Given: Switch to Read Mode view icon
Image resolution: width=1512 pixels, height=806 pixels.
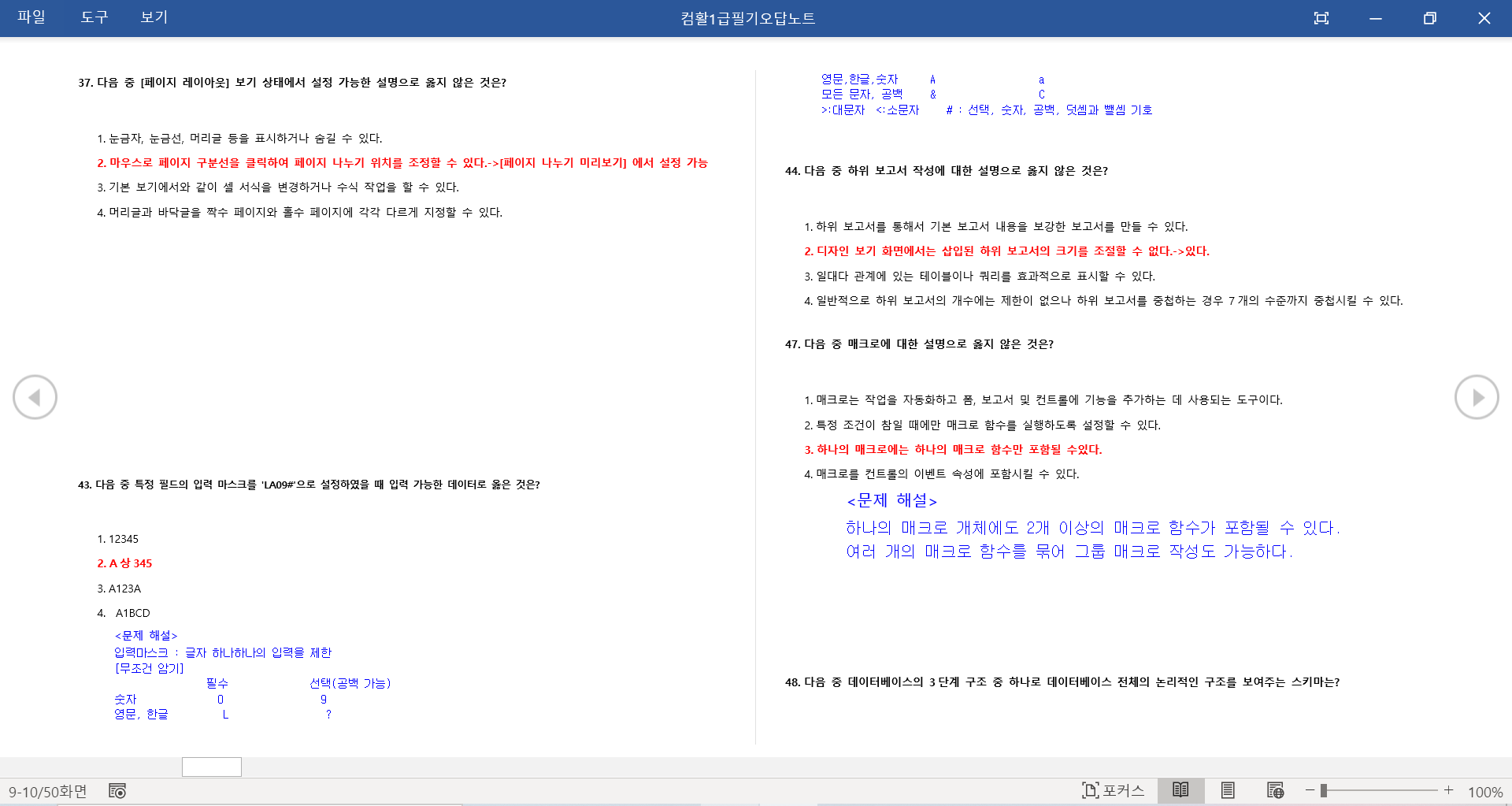Looking at the screenshot, I should (x=1180, y=790).
